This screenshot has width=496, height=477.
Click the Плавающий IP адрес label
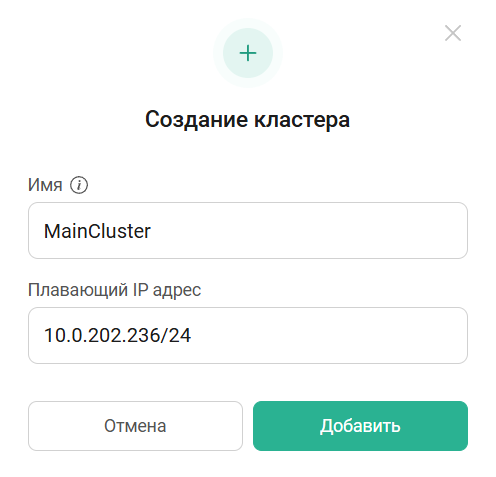tap(114, 290)
